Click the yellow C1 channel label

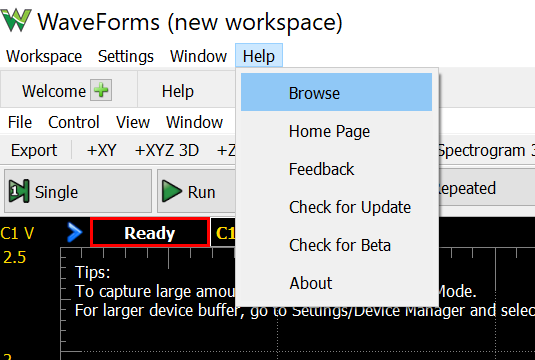point(225,233)
